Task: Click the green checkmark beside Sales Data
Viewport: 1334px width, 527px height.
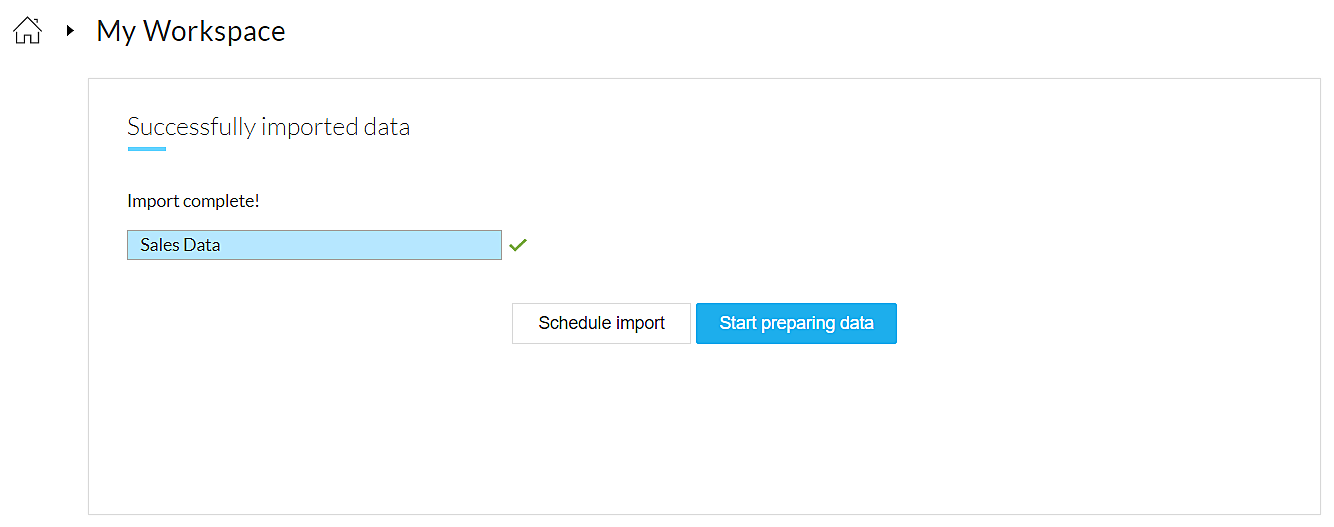Action: (x=517, y=245)
